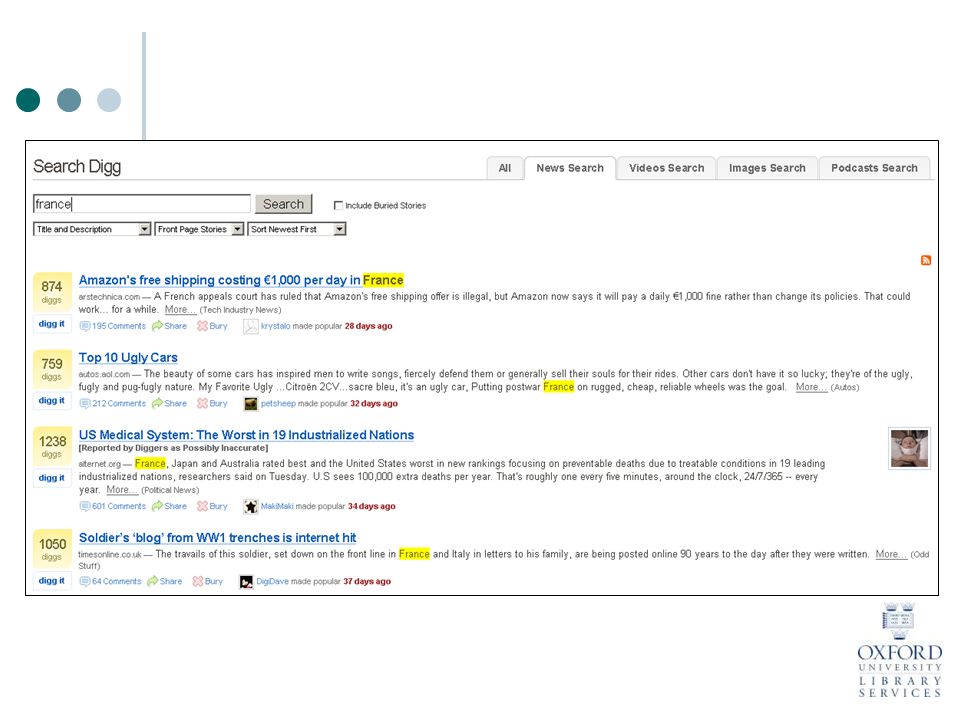Click '28 days ago' text
The width and height of the screenshot is (960, 720).
pos(369,326)
